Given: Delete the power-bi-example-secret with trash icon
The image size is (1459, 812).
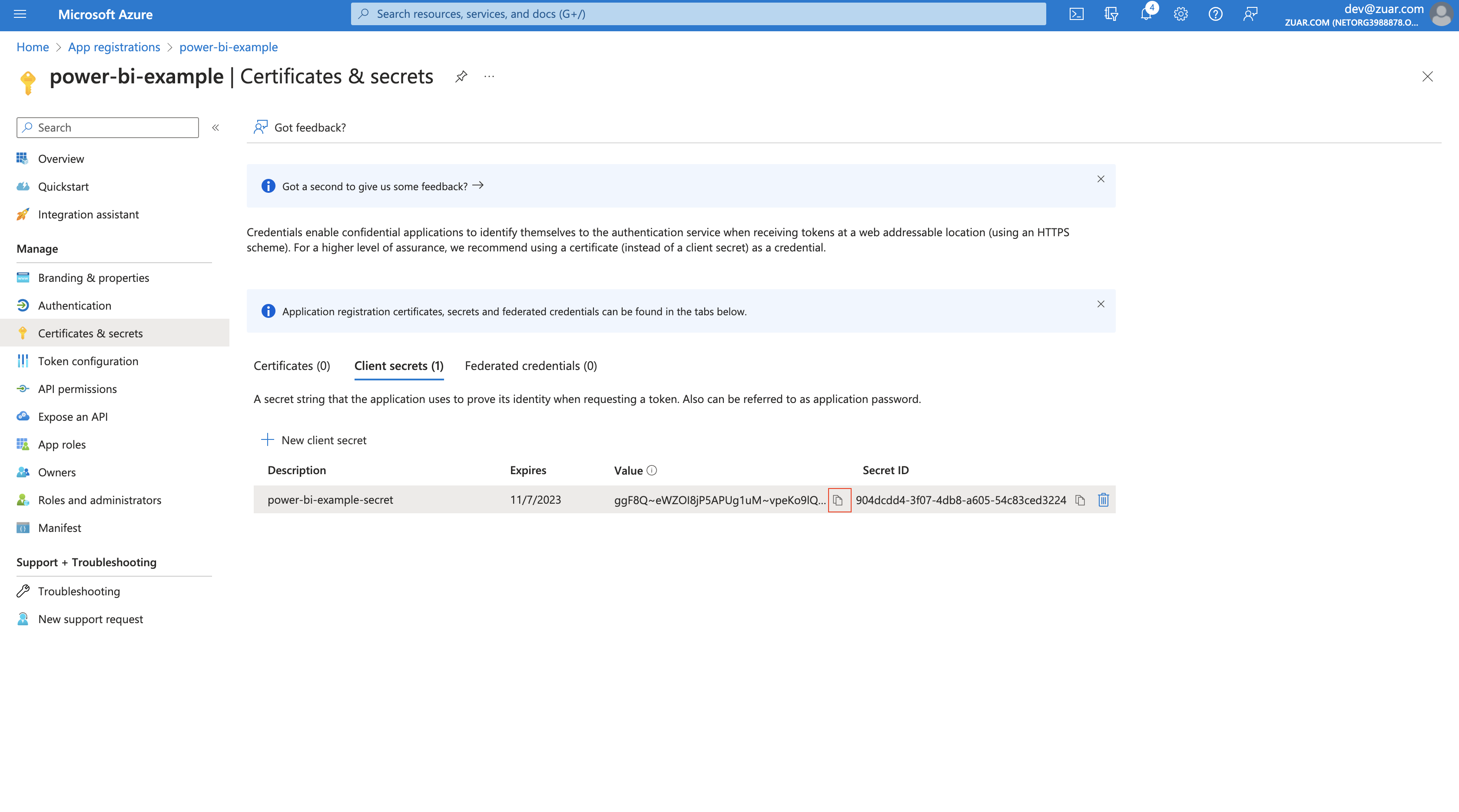Looking at the screenshot, I should coord(1103,500).
